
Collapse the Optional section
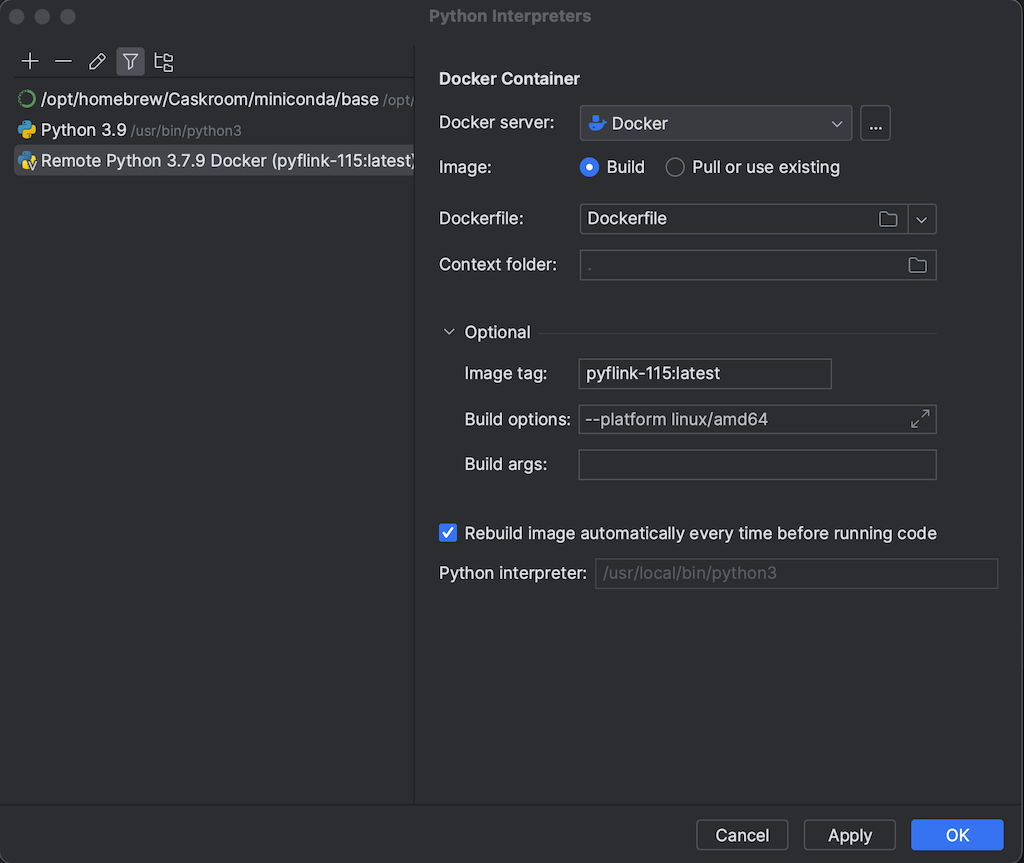point(449,332)
